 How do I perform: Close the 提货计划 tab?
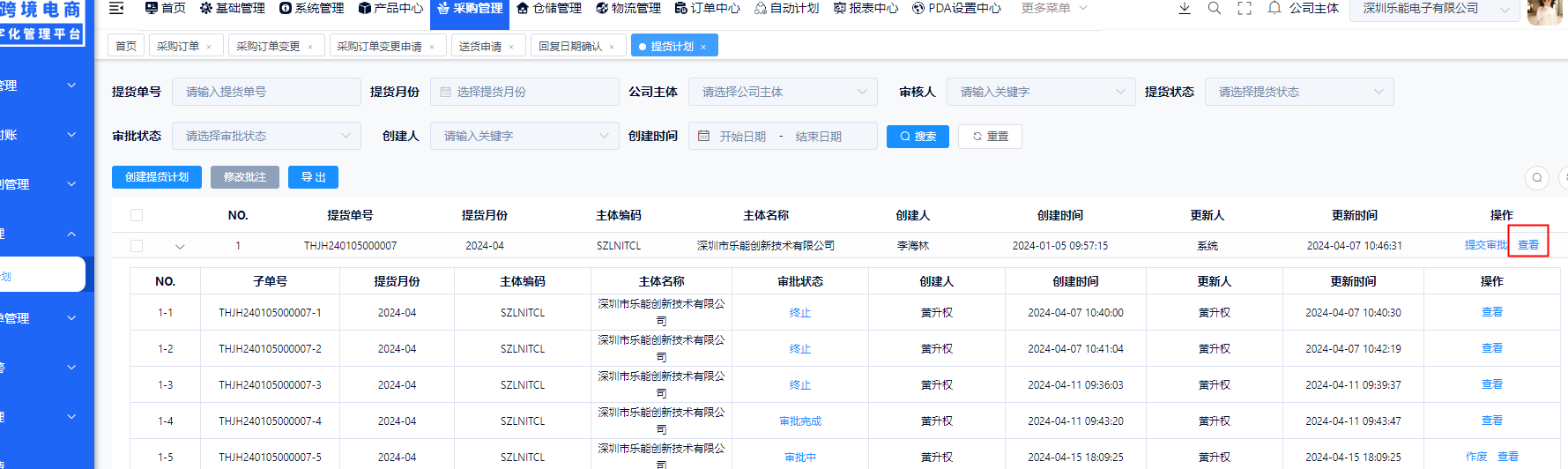click(x=703, y=47)
